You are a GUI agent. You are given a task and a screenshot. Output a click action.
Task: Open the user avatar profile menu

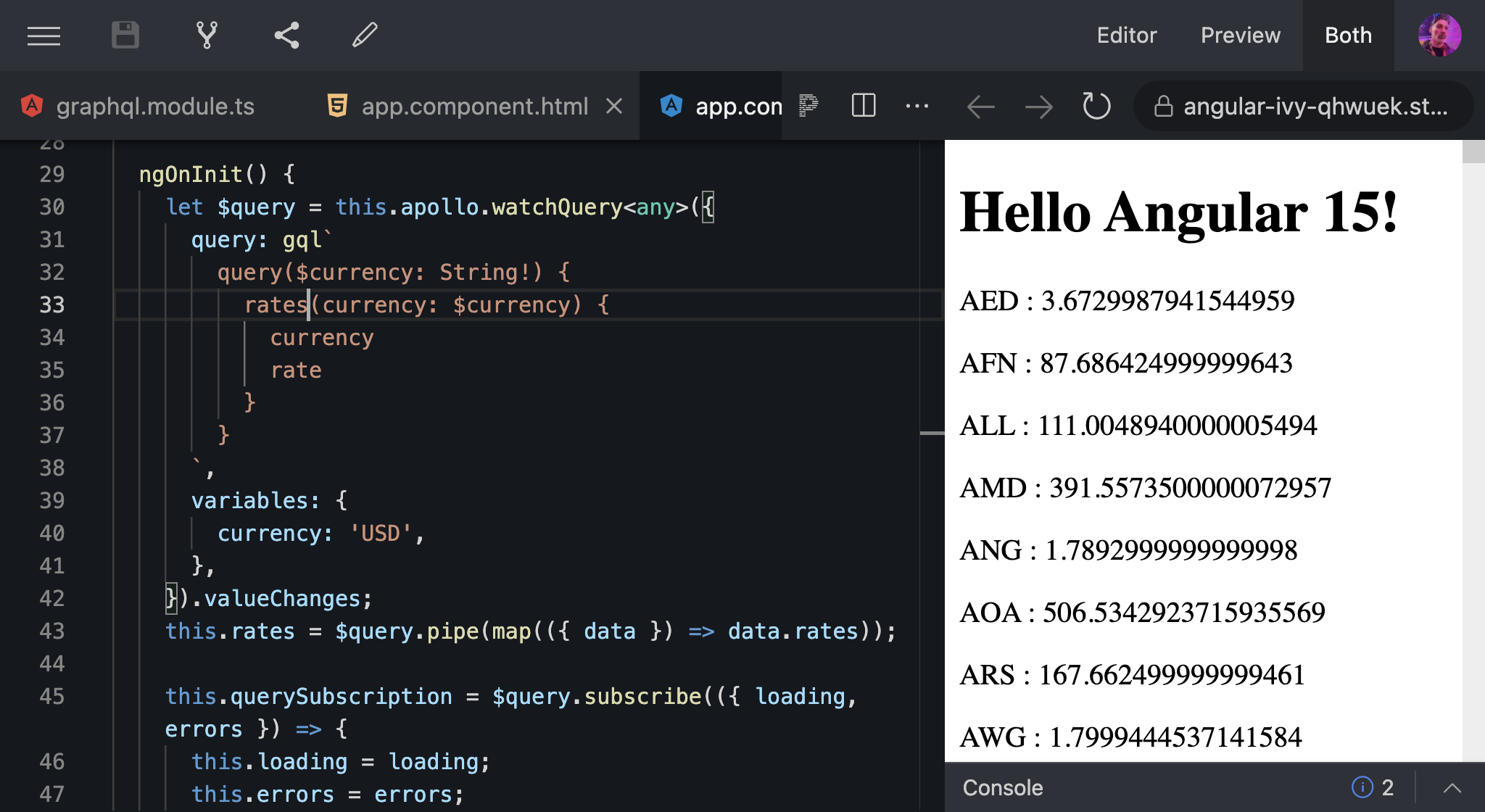(x=1439, y=36)
